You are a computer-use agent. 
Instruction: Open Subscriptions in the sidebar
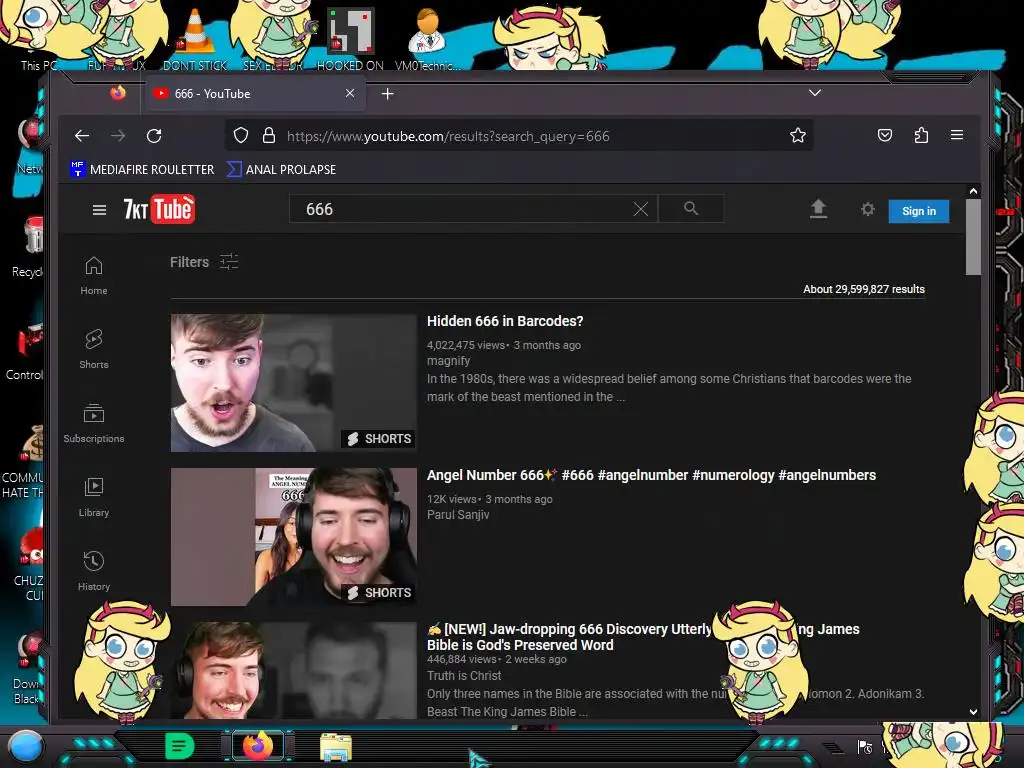point(93,424)
